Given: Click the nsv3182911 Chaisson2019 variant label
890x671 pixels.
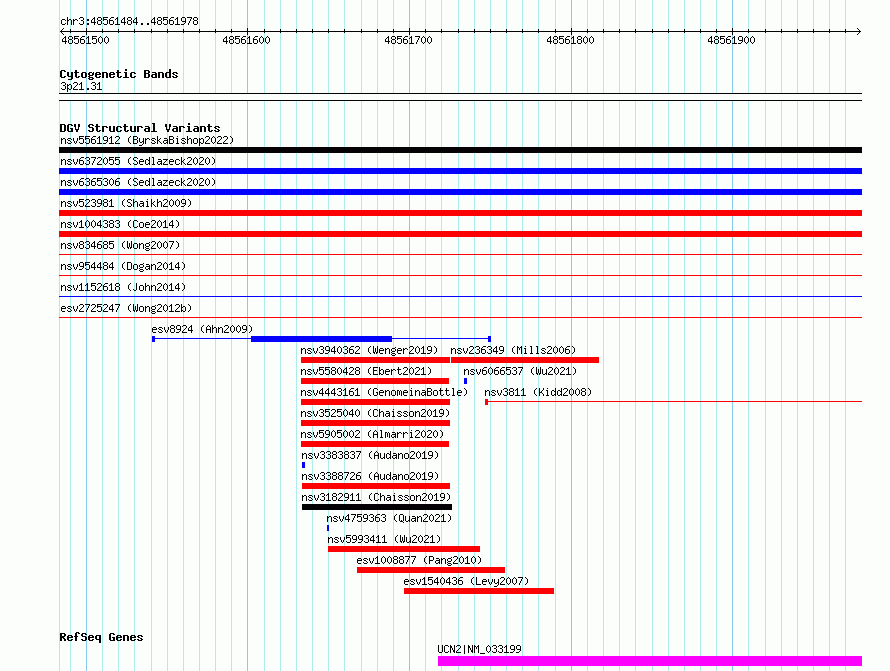Looking at the screenshot, I should click(375, 497).
